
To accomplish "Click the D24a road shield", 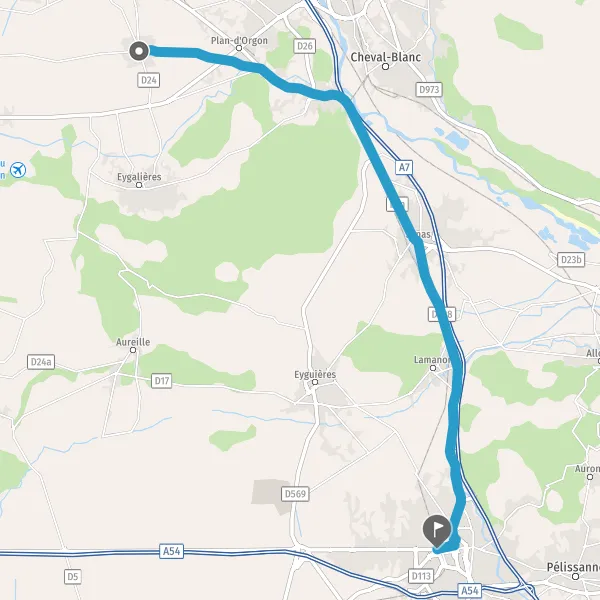I will (x=41, y=362).
